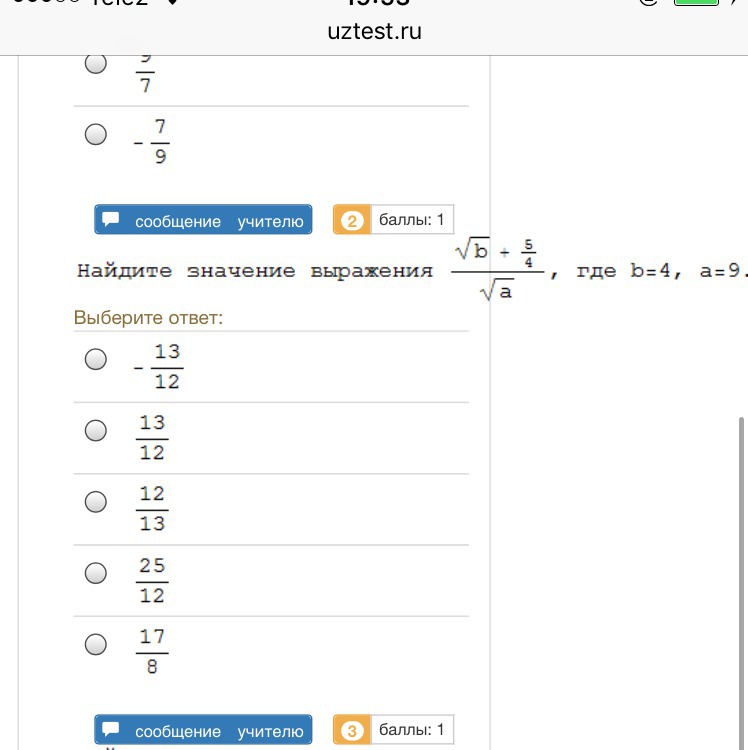
Task: Click 'баллы: 1' label next to badge 2
Action: (x=411, y=220)
